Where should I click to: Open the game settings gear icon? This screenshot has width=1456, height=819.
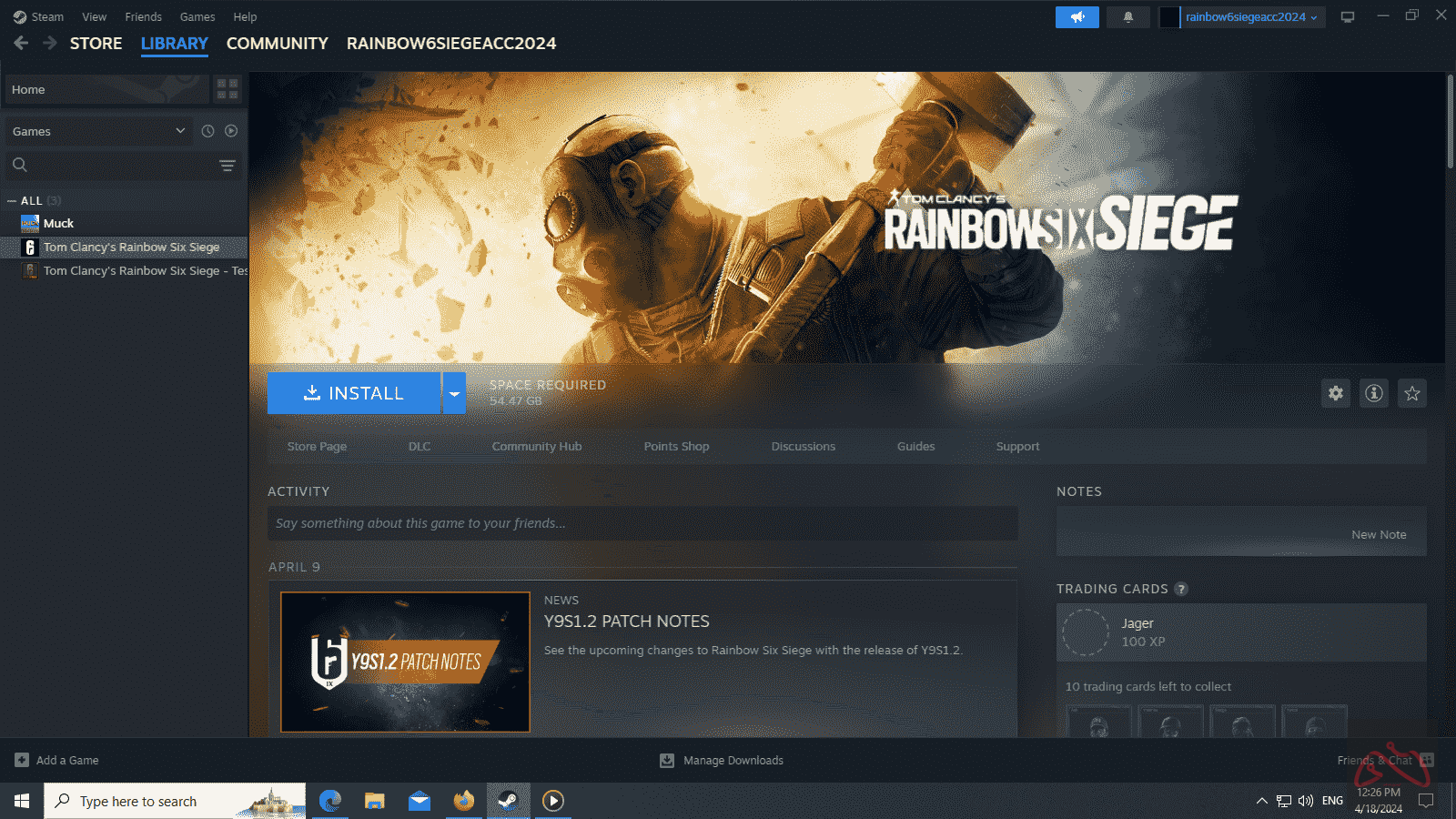click(x=1335, y=393)
